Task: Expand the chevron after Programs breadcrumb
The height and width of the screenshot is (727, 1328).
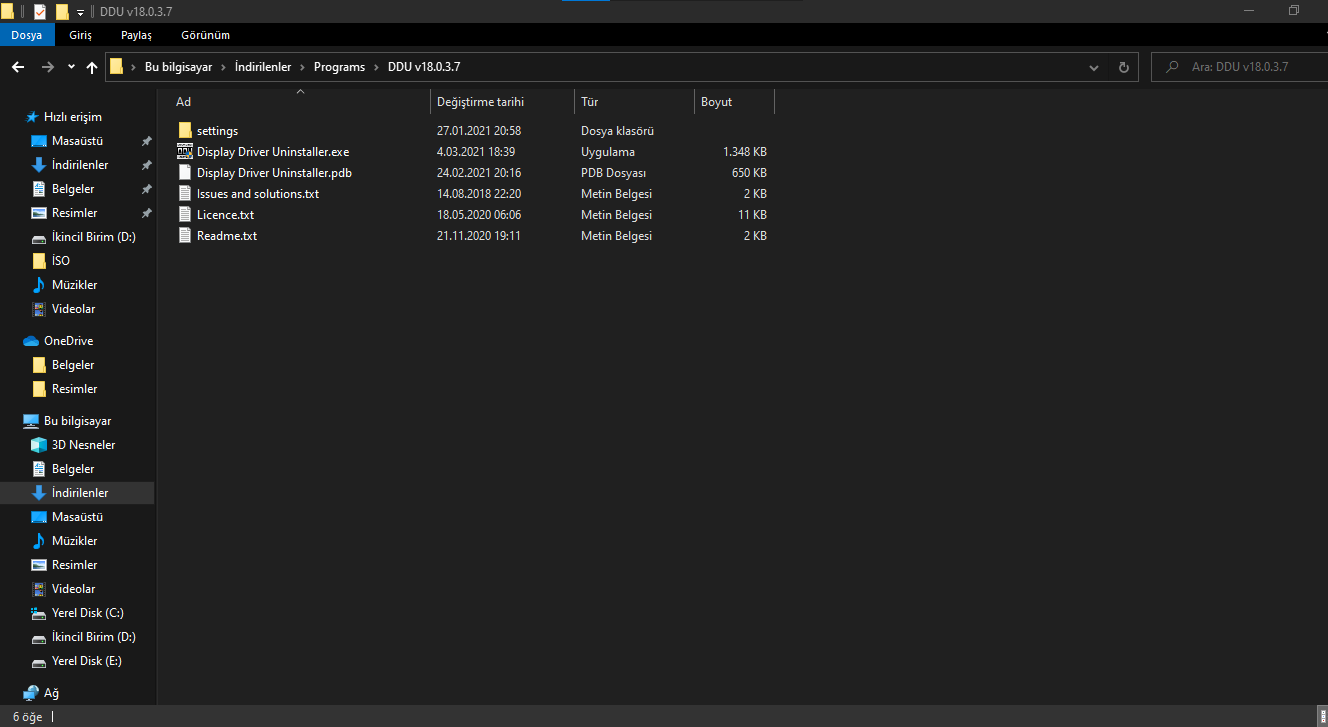Action: (x=377, y=67)
